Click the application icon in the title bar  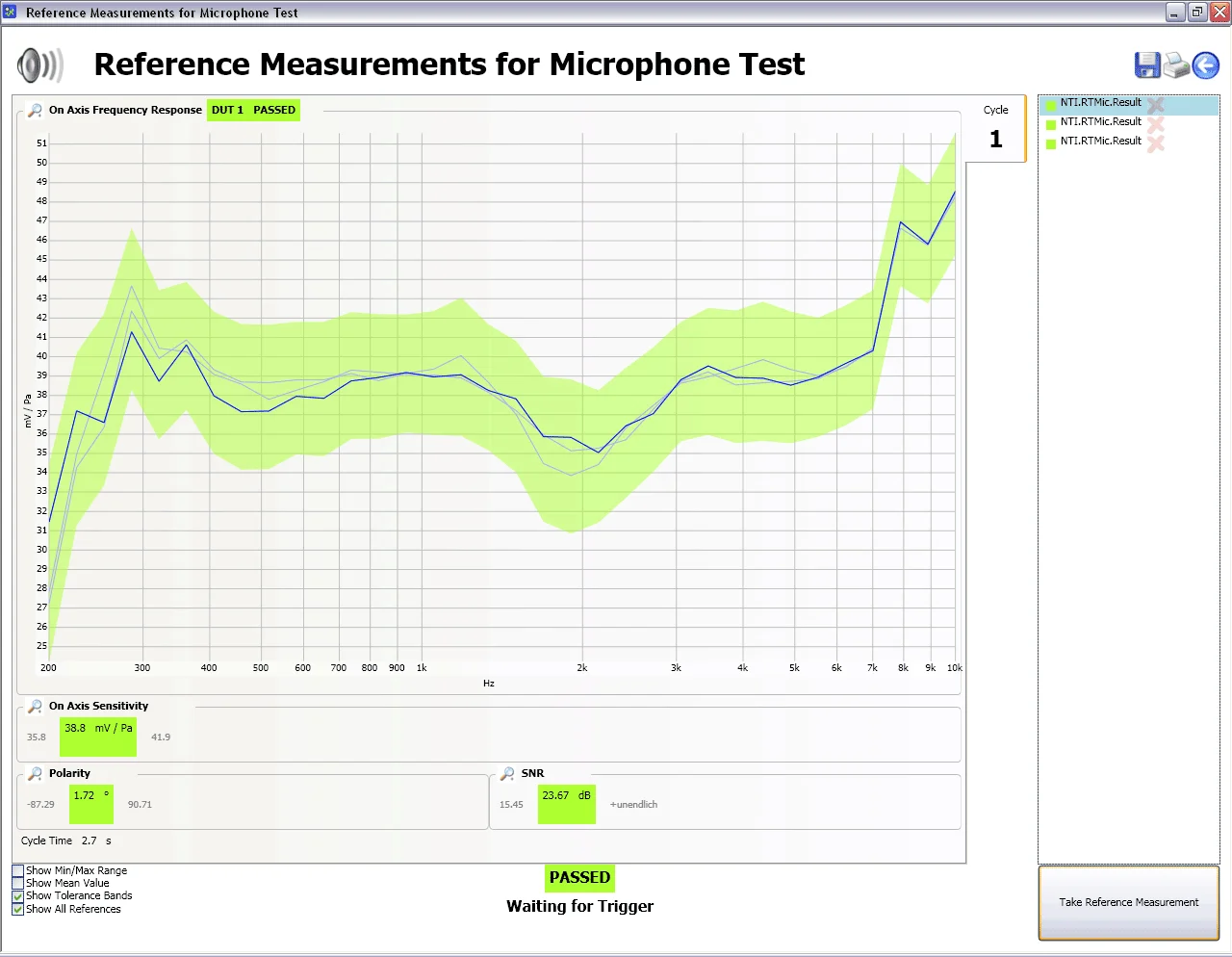pyautogui.click(x=12, y=12)
